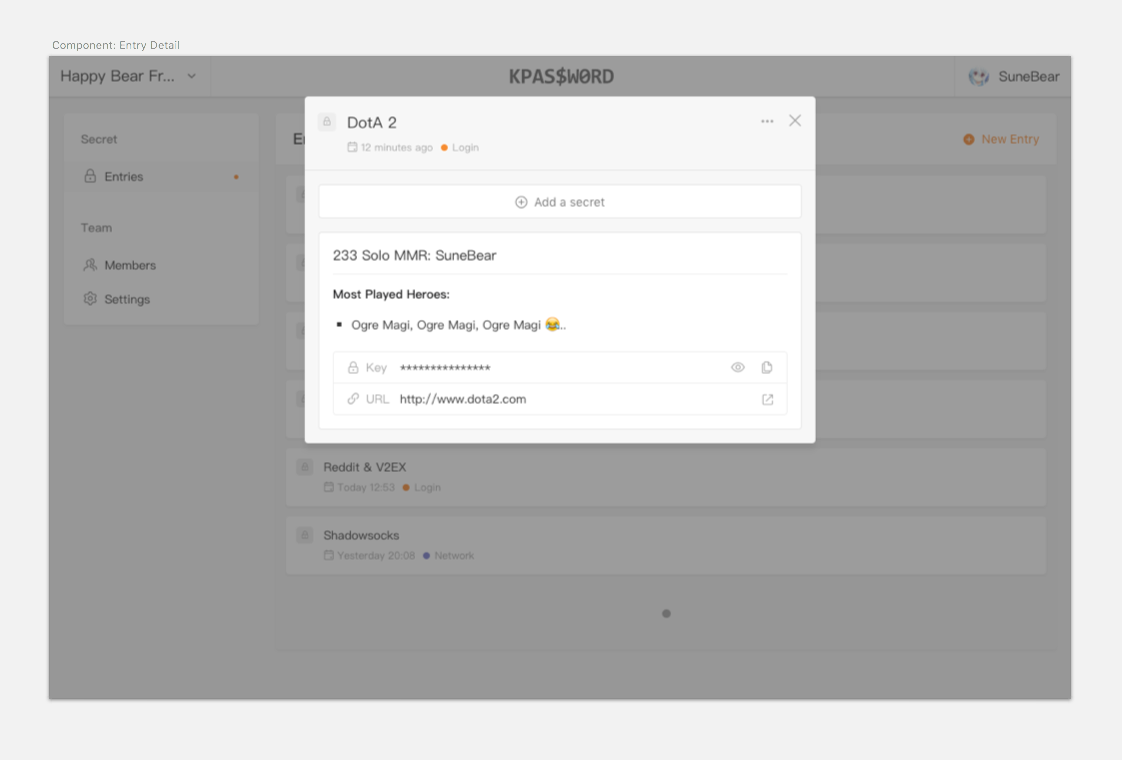Close the DotA 2 entry detail dialog

pyautogui.click(x=795, y=121)
